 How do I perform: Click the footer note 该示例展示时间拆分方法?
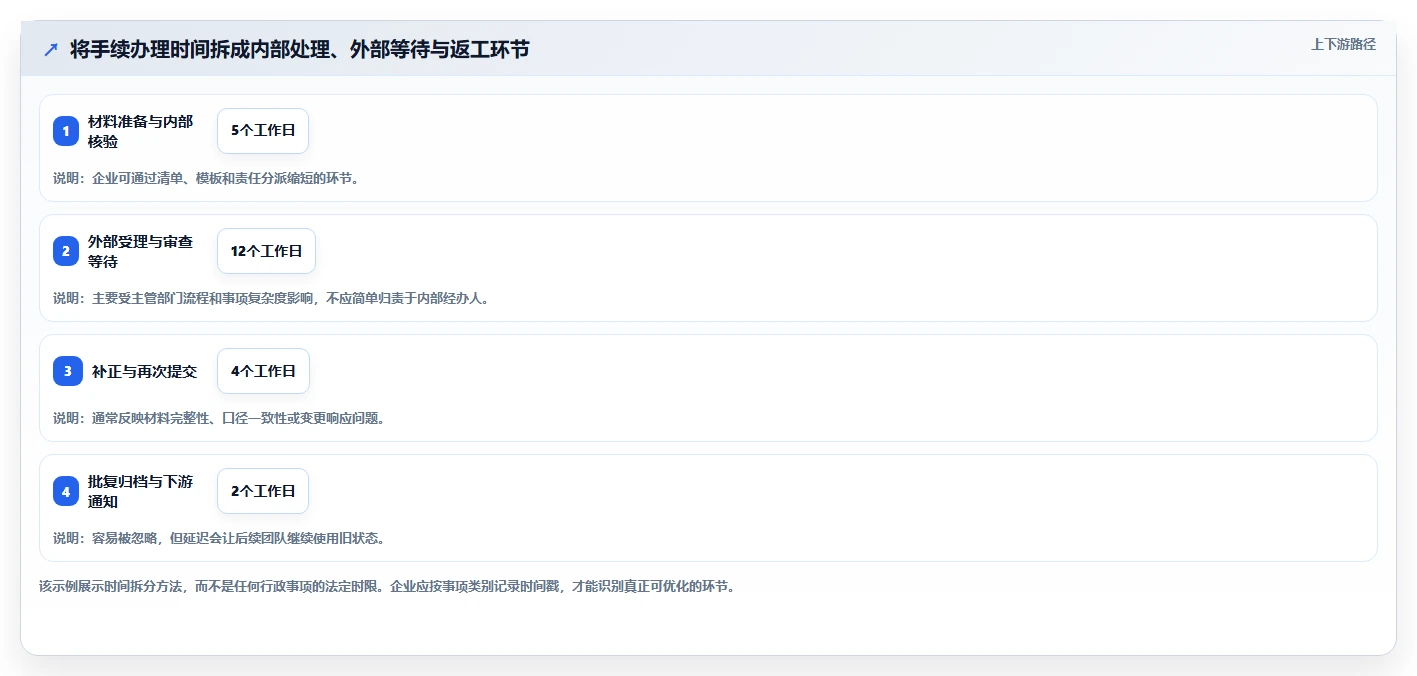[x=388, y=586]
